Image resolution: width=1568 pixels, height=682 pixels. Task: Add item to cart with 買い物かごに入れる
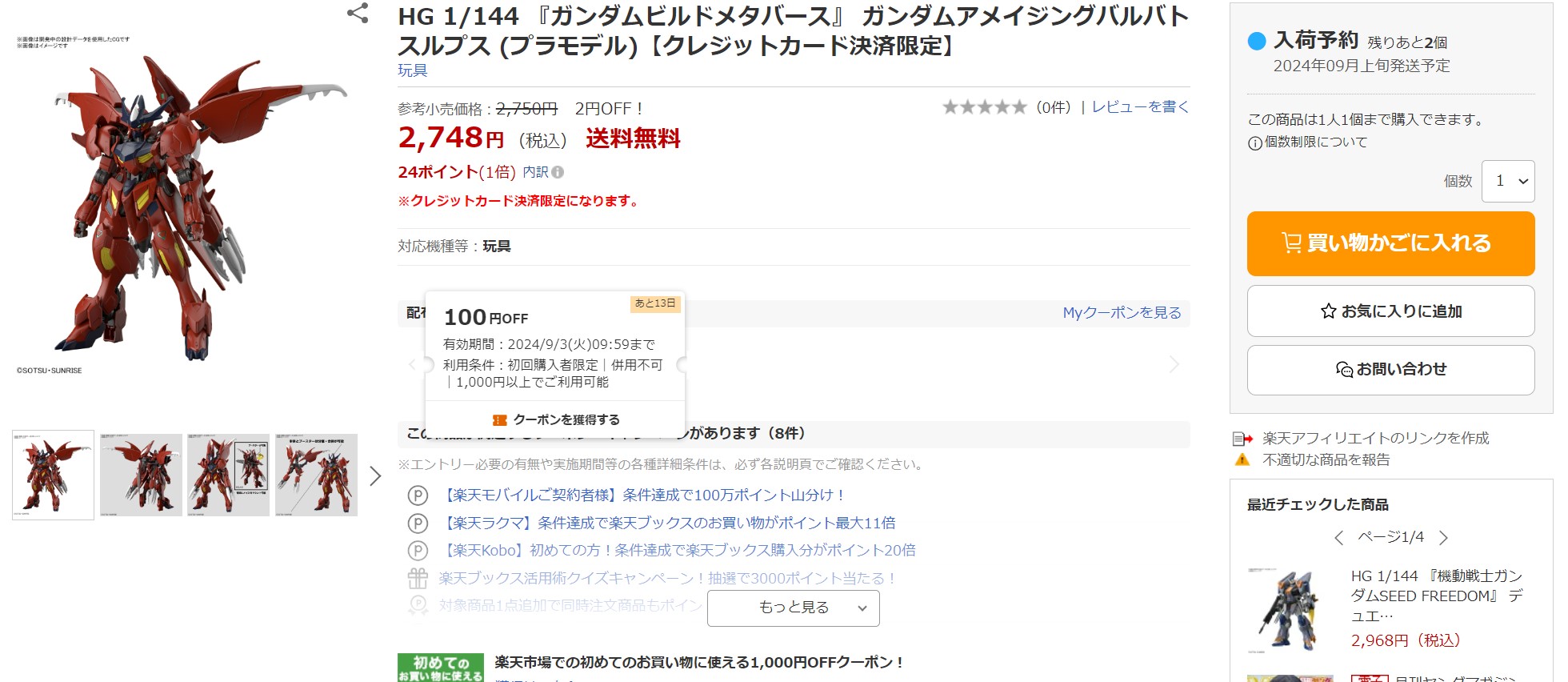[x=1390, y=243]
